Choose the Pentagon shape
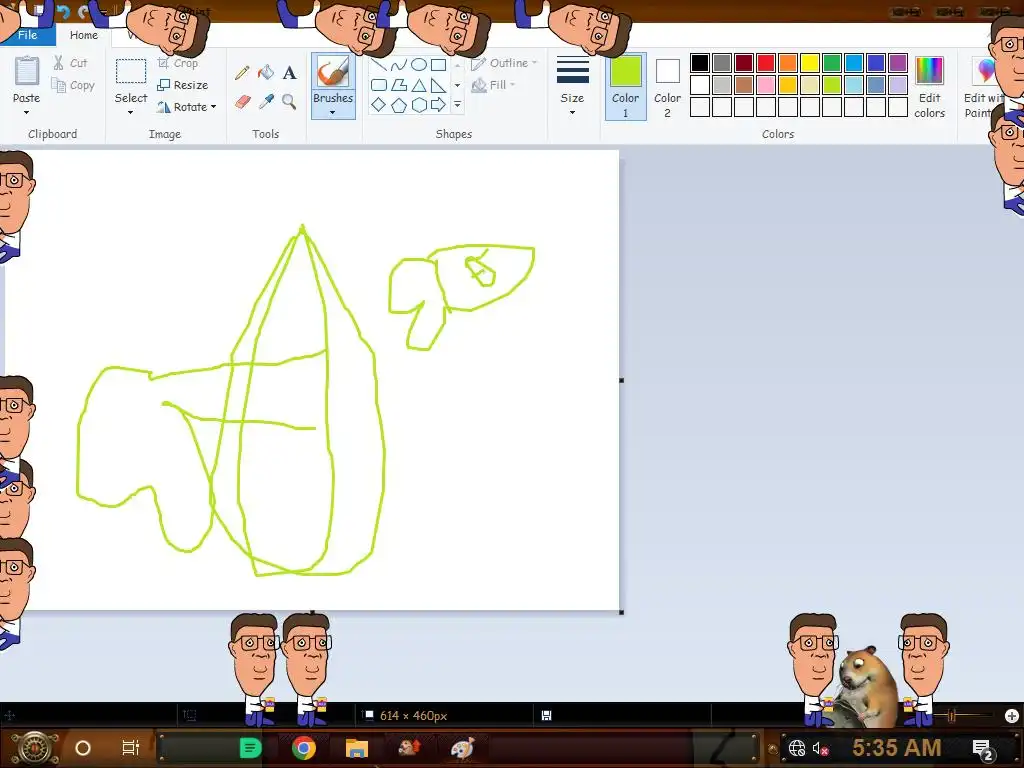 399,104
